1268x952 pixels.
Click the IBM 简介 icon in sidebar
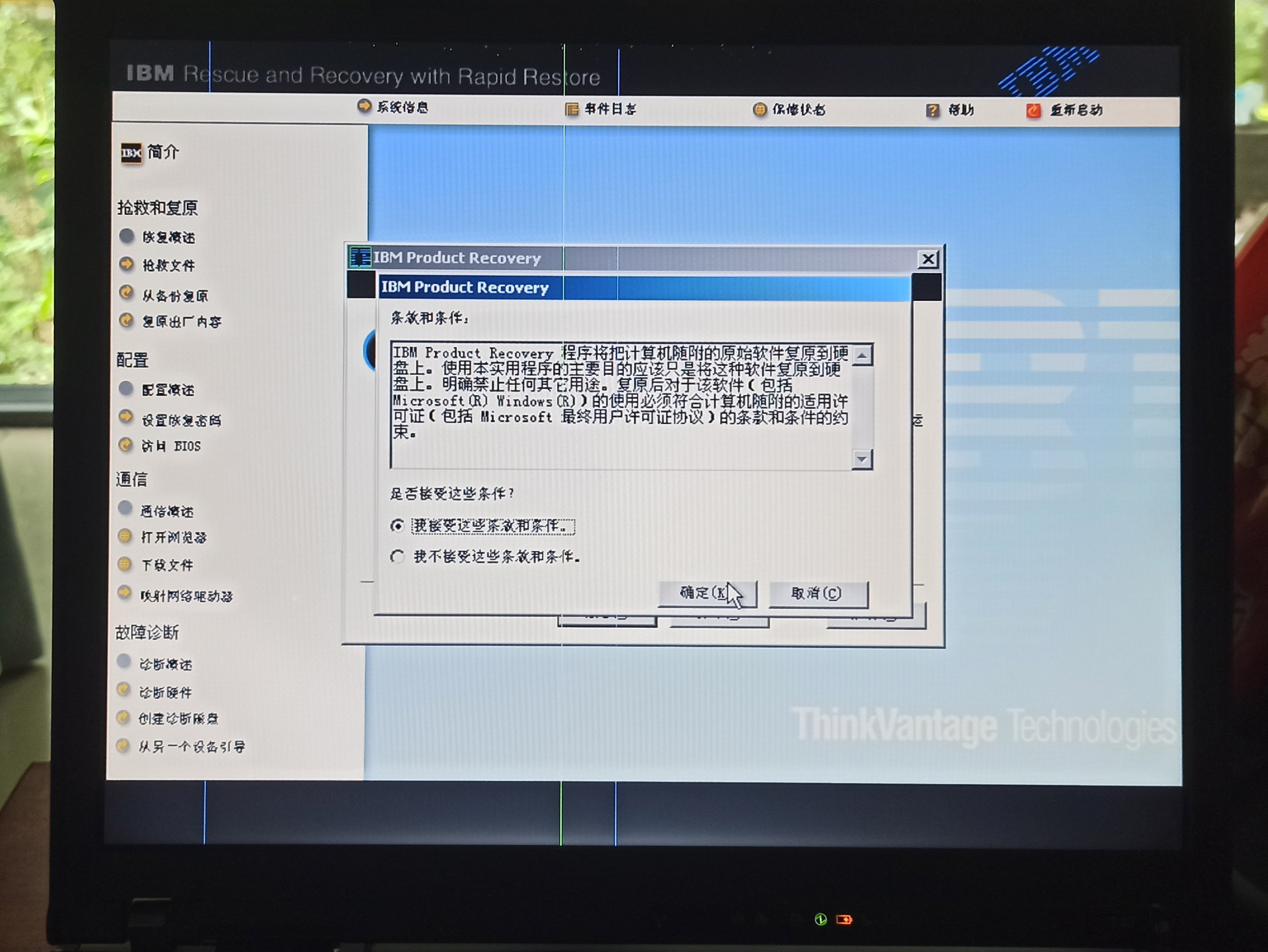click(131, 153)
